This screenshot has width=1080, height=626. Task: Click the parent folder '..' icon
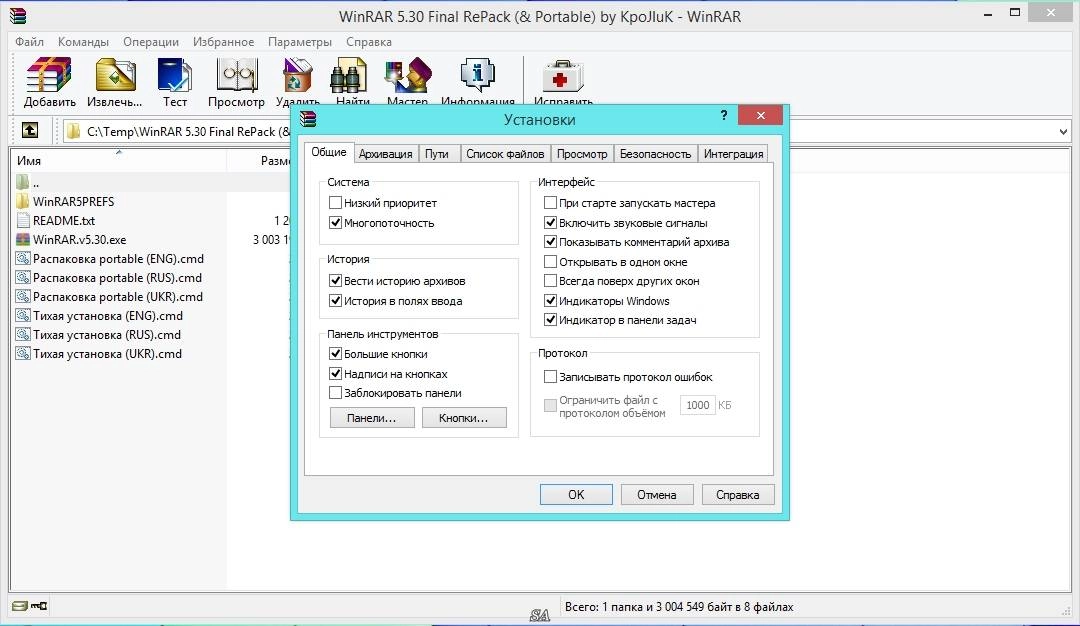pos(23,182)
